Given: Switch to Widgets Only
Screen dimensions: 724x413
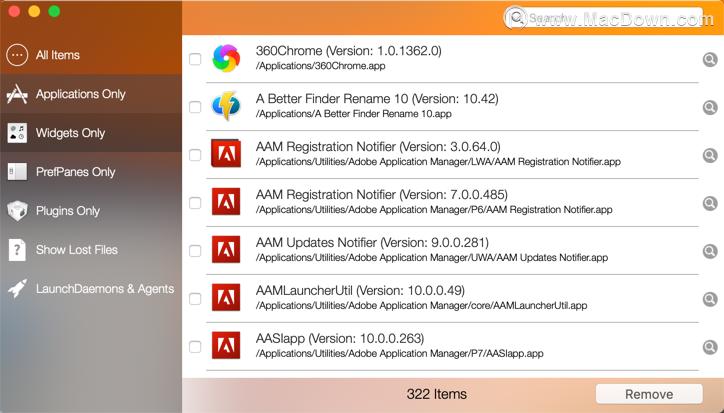Looking at the screenshot, I should coord(91,133).
